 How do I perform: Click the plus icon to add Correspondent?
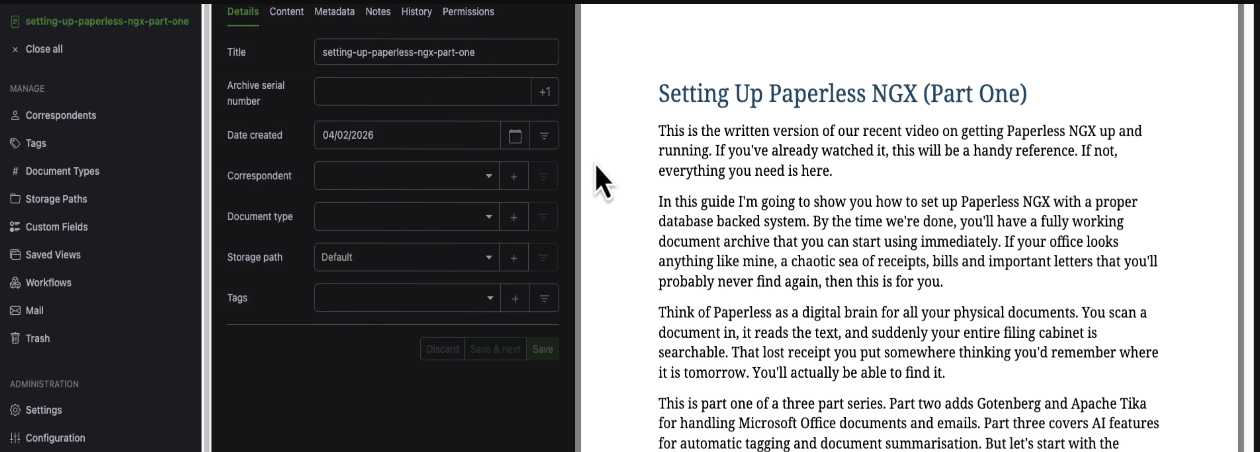[514, 176]
